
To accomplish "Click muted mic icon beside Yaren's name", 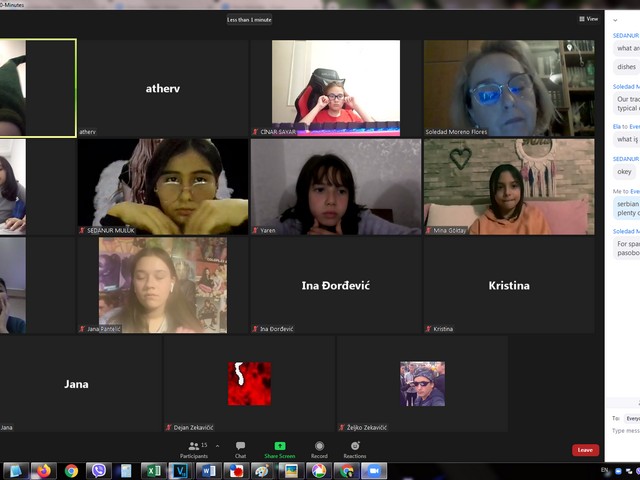I will (255, 231).
